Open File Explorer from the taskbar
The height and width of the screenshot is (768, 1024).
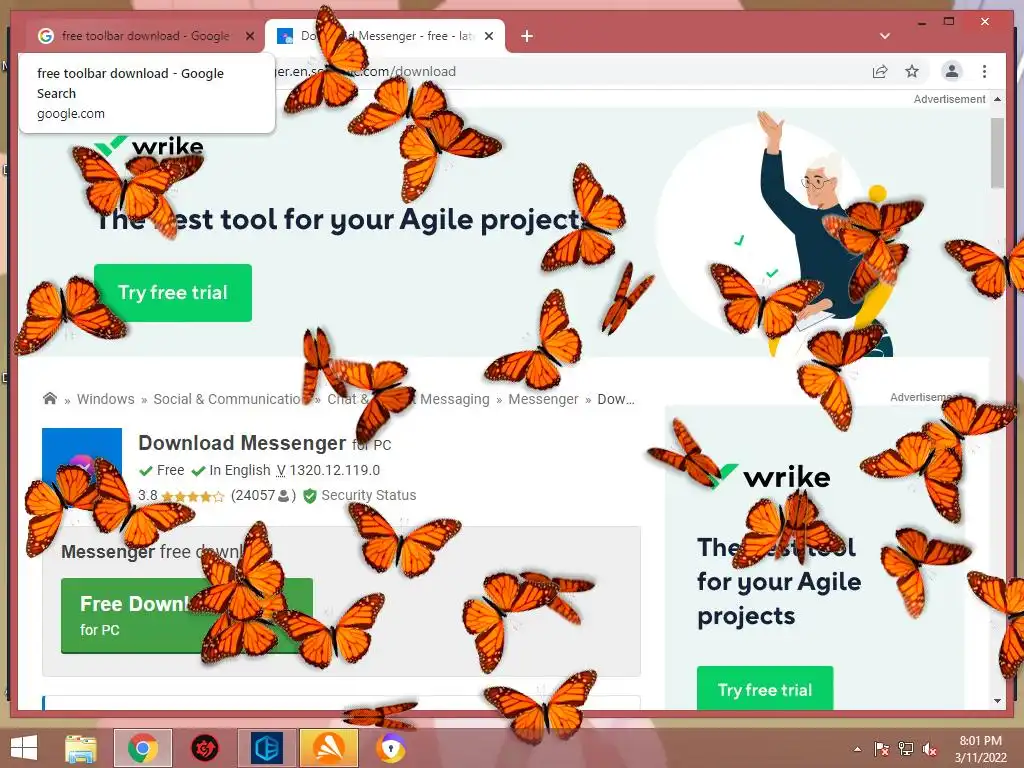coord(81,748)
